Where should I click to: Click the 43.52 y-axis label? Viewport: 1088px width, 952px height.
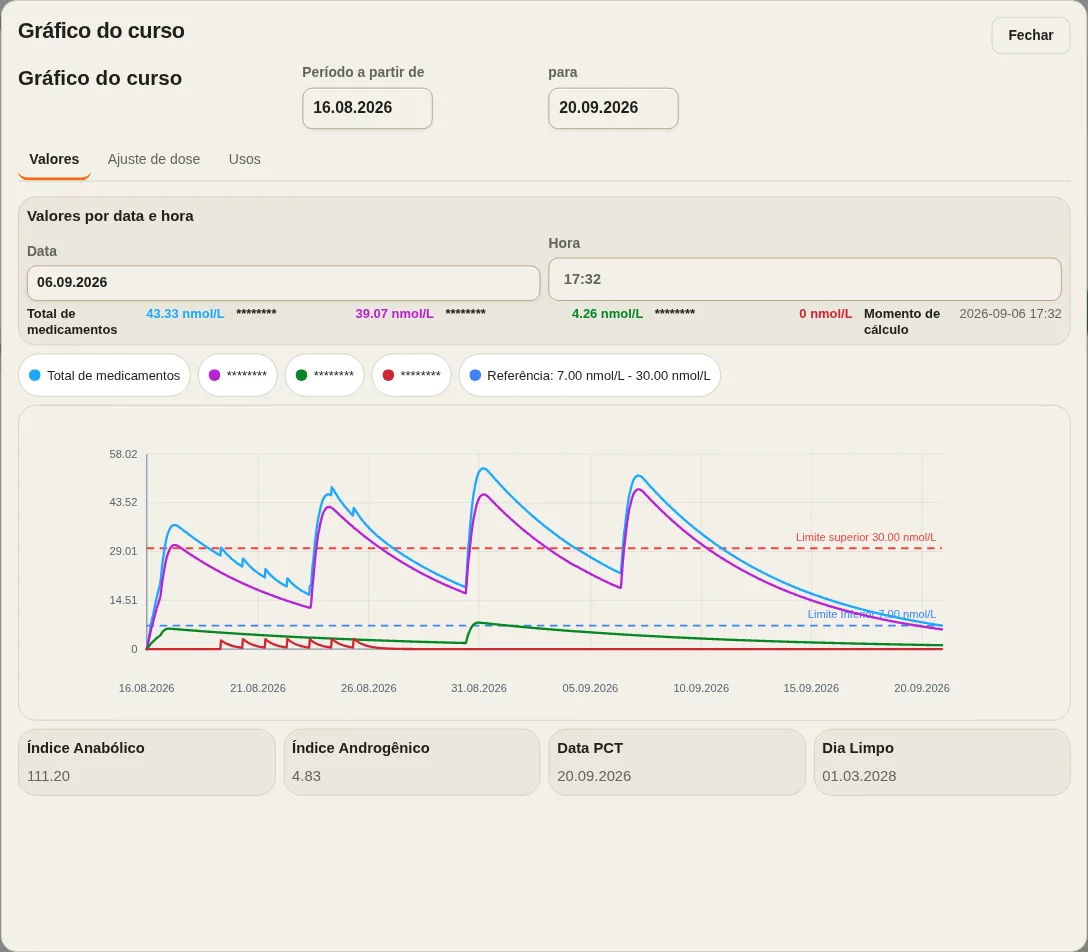click(124, 502)
